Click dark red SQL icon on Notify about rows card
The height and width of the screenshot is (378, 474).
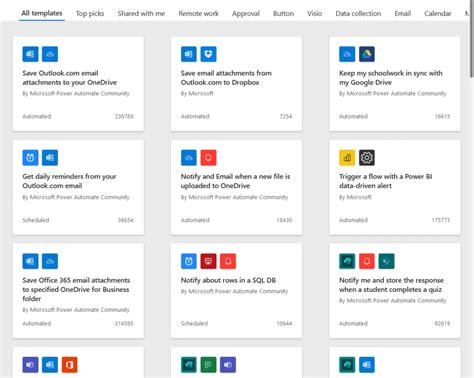coord(208,261)
